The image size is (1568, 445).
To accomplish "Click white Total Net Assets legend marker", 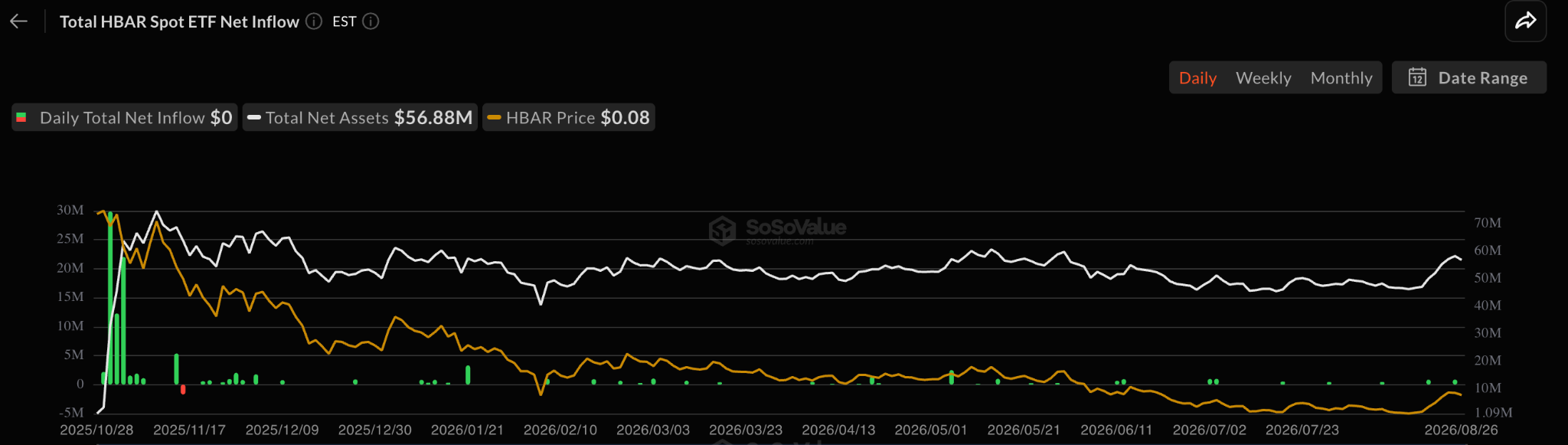I will 254,117.
